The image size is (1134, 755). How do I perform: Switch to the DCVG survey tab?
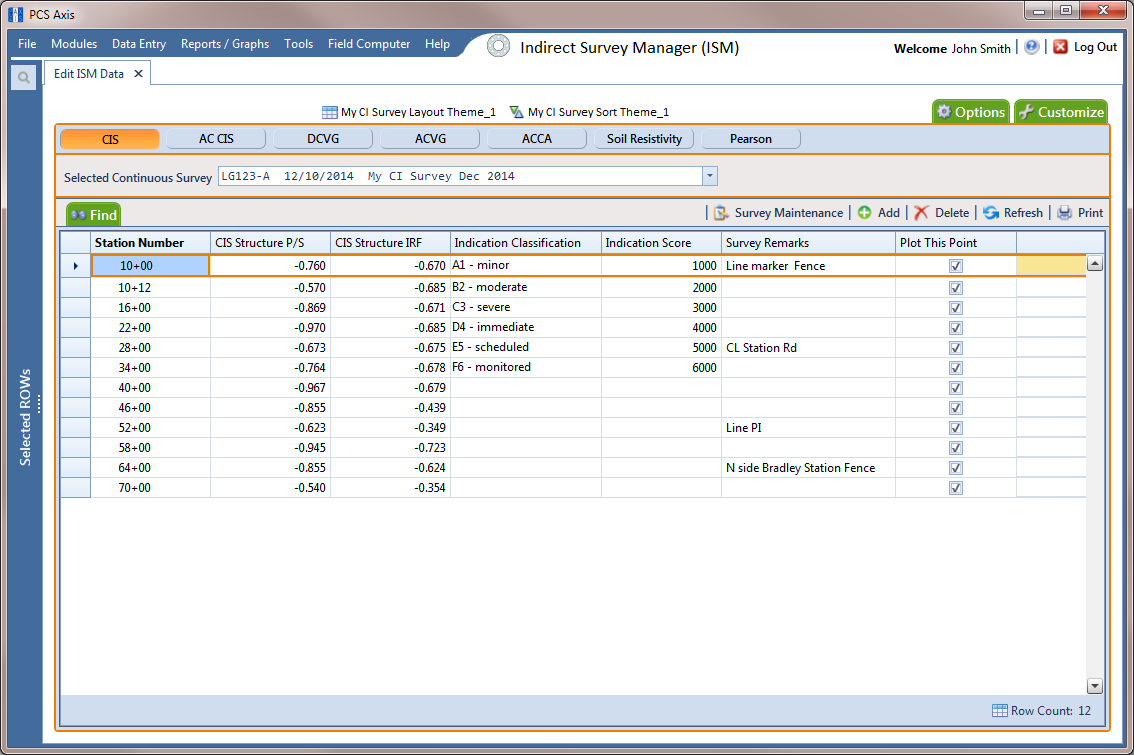click(323, 139)
